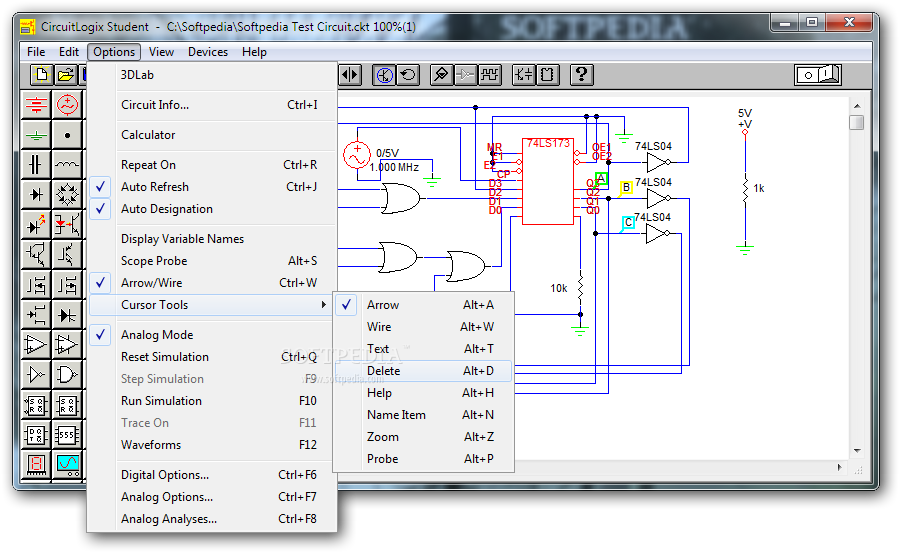
Task: Pick the inductor coil in palette
Action: (67, 165)
